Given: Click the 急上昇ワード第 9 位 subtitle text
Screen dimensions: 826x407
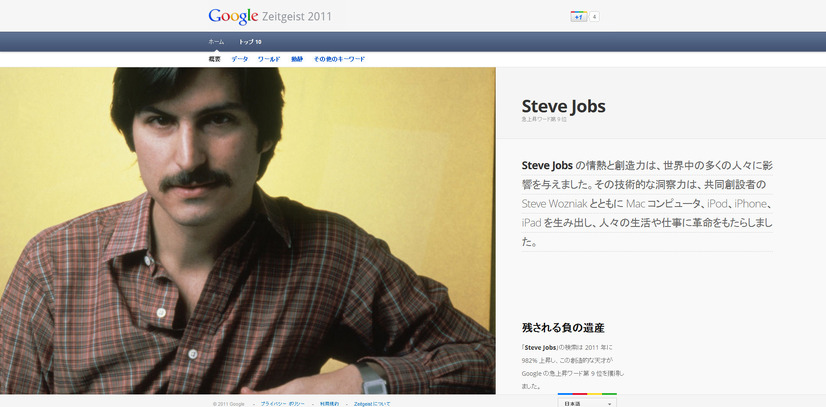Looking at the screenshot, I should pos(544,120).
